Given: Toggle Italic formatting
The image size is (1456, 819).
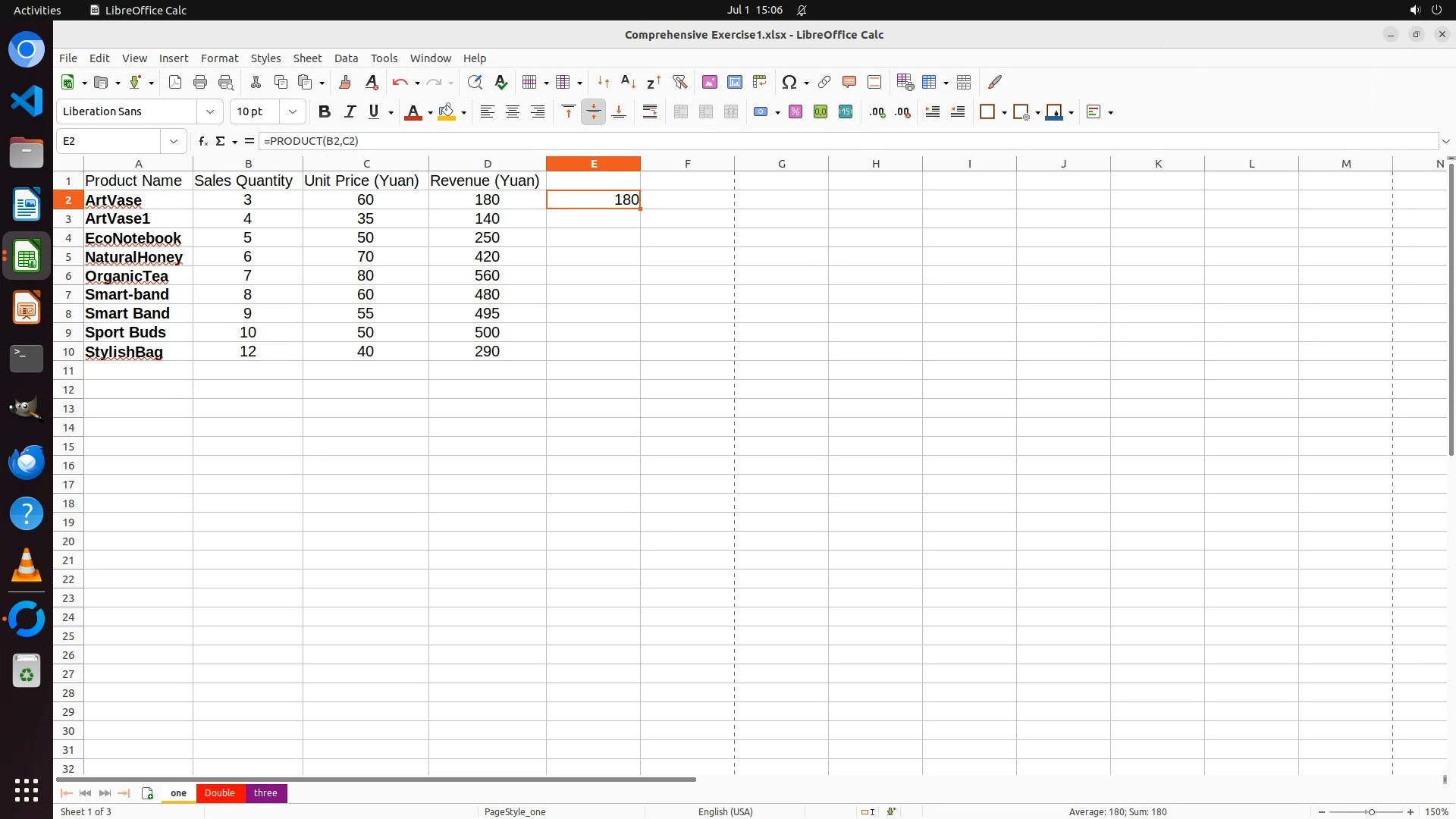Looking at the screenshot, I should (x=350, y=111).
